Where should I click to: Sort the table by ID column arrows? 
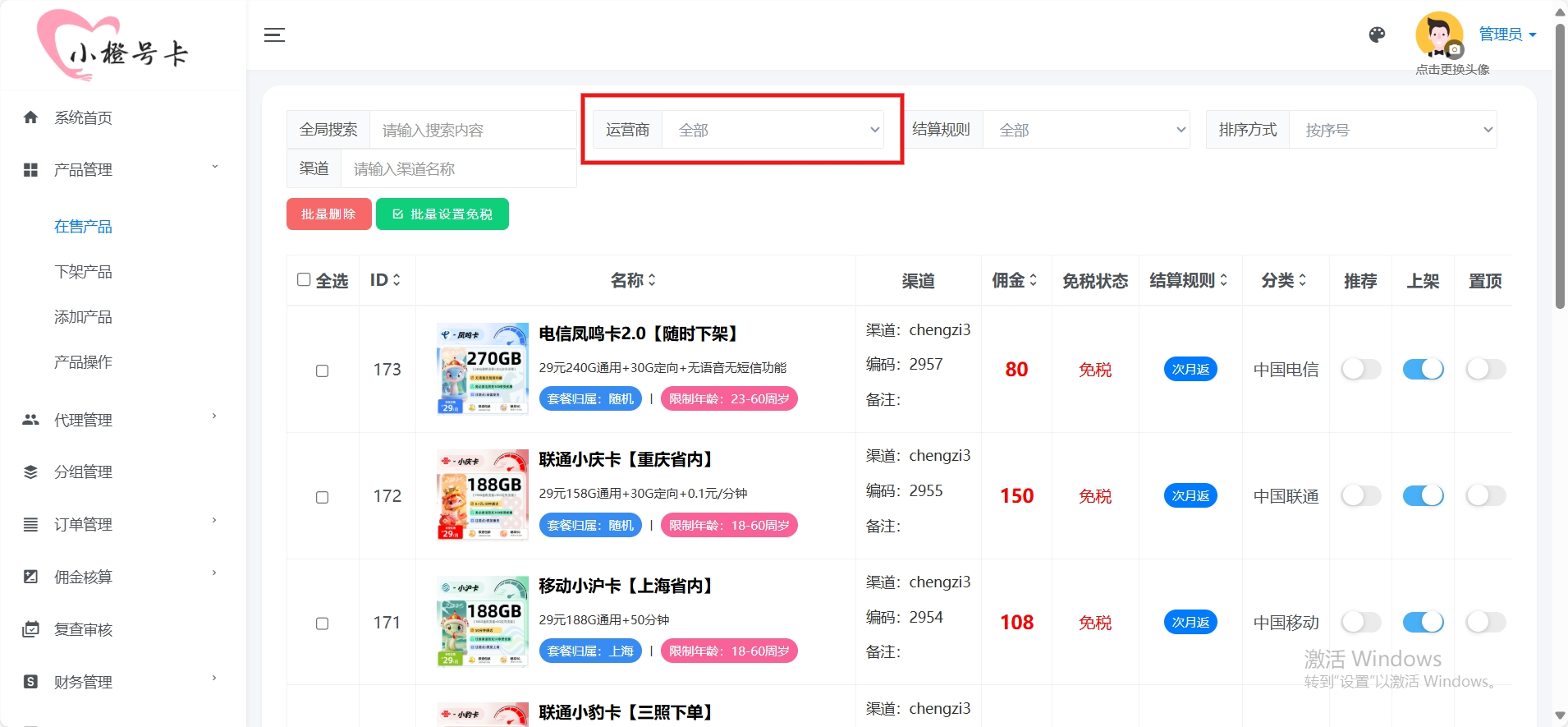[x=397, y=280]
